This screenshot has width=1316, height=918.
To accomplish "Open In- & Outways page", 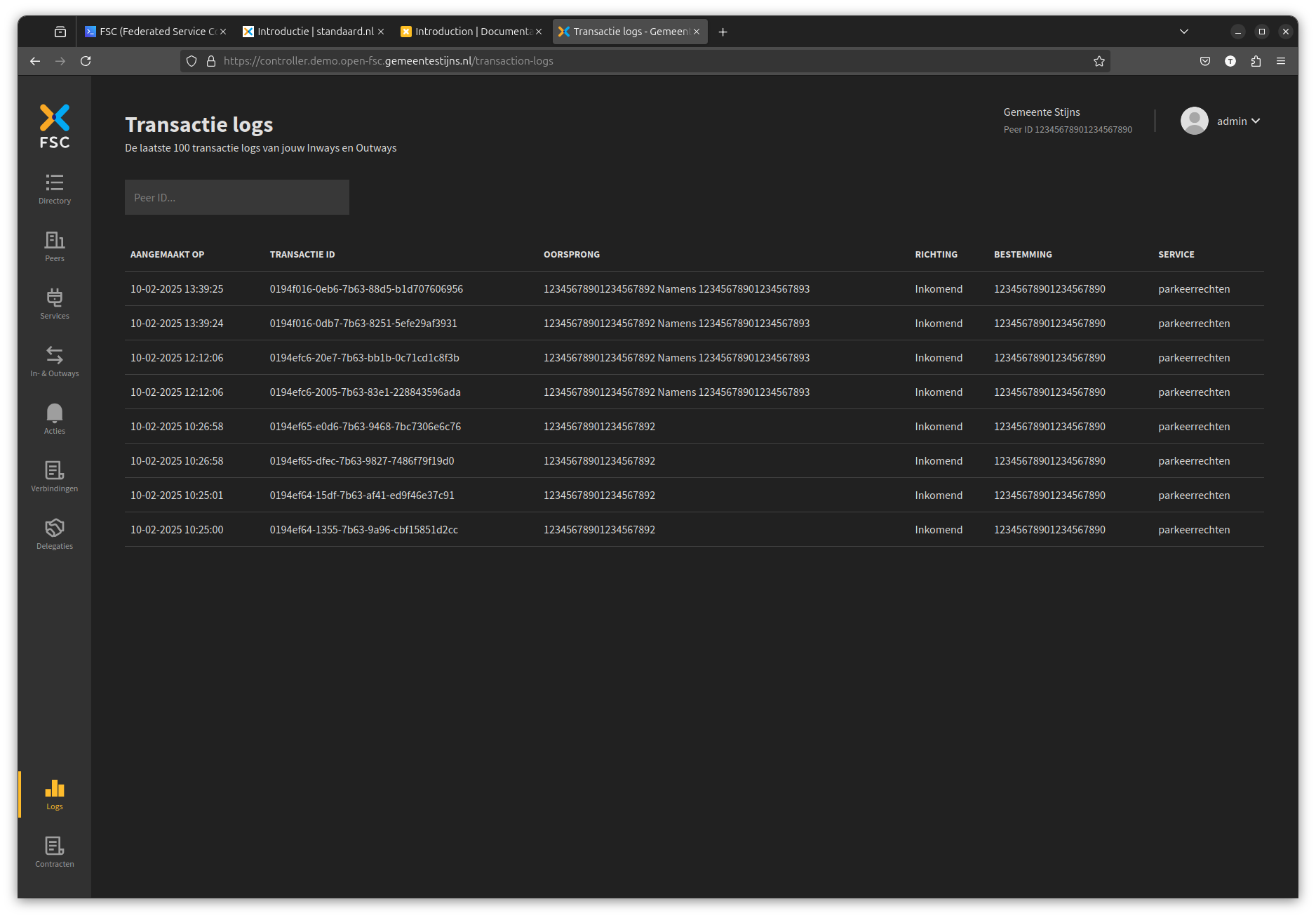I will (54, 361).
